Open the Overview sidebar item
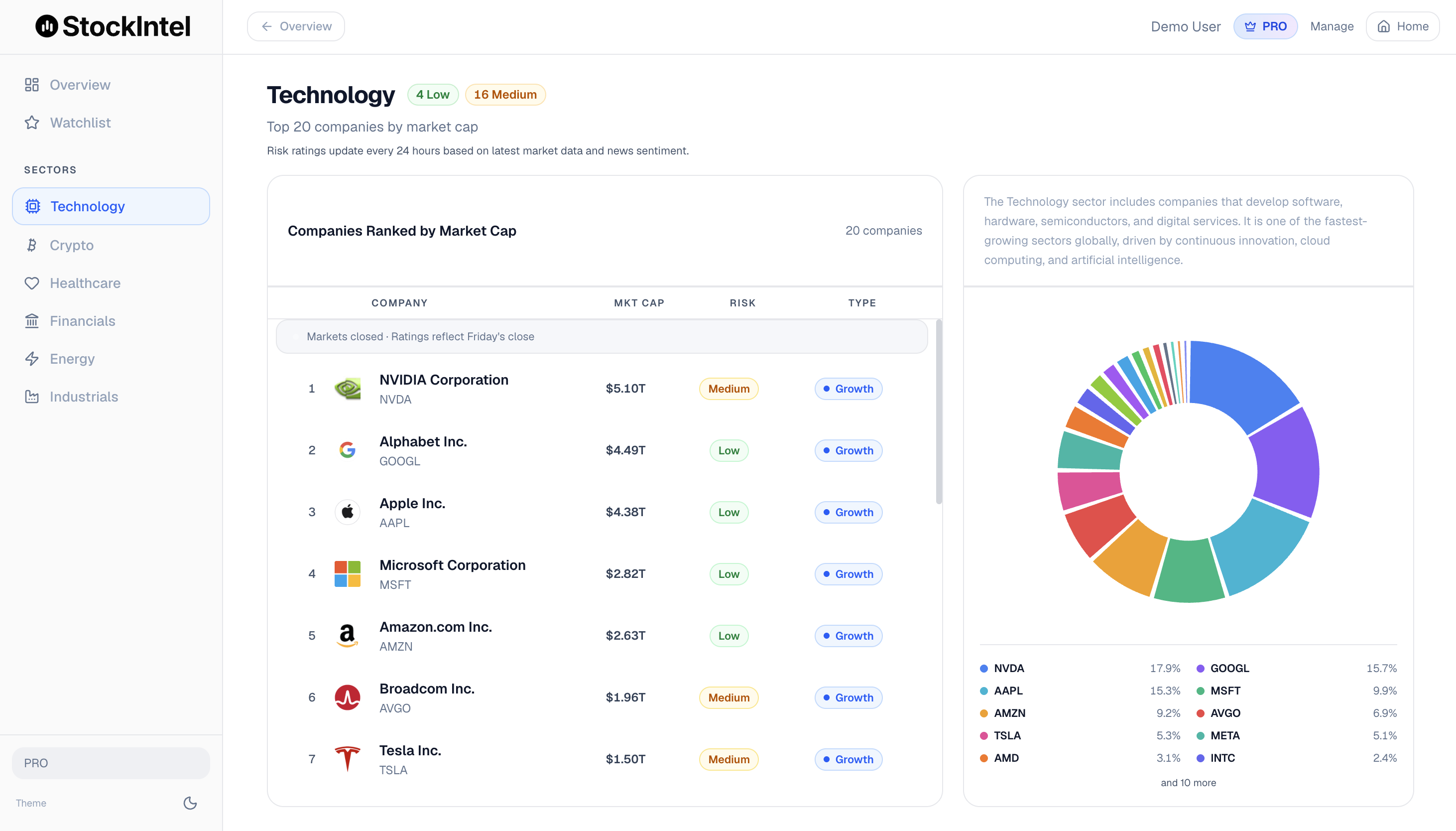 pyautogui.click(x=111, y=85)
